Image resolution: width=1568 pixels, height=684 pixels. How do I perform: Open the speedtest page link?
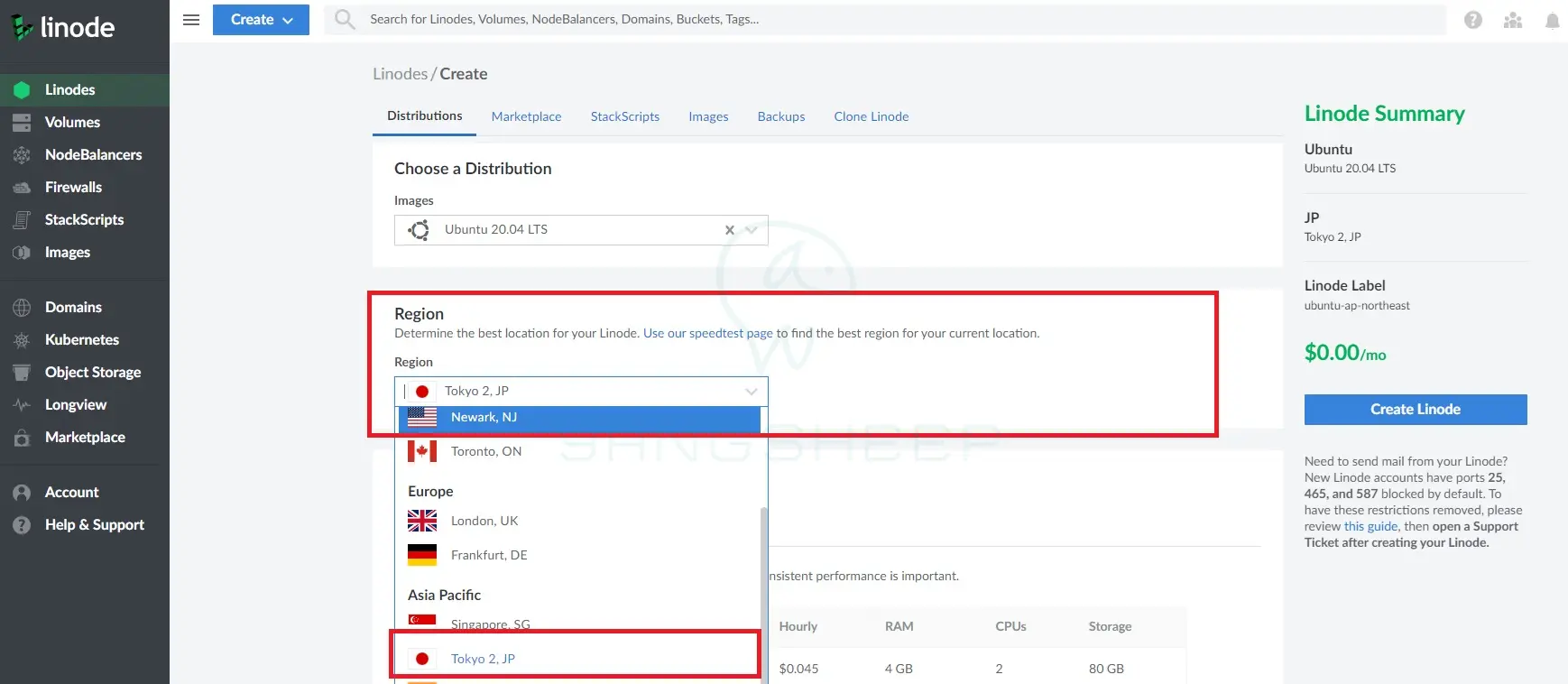click(708, 334)
